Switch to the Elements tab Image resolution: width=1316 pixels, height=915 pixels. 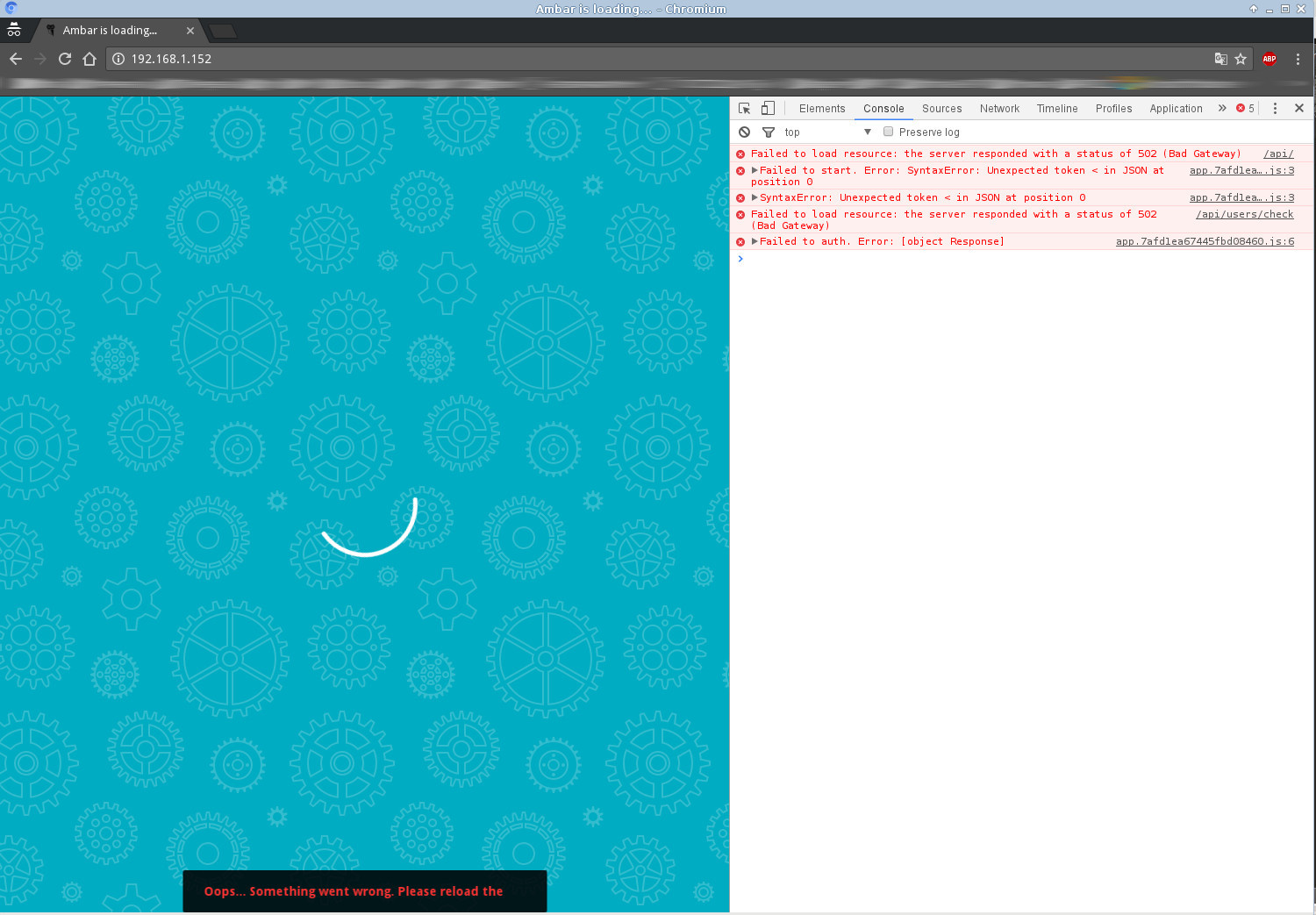[x=822, y=109]
